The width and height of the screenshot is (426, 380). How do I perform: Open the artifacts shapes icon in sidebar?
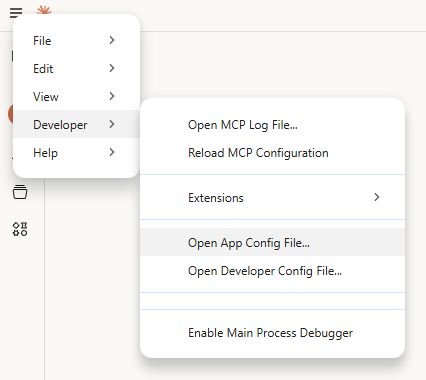pyautogui.click(x=20, y=229)
